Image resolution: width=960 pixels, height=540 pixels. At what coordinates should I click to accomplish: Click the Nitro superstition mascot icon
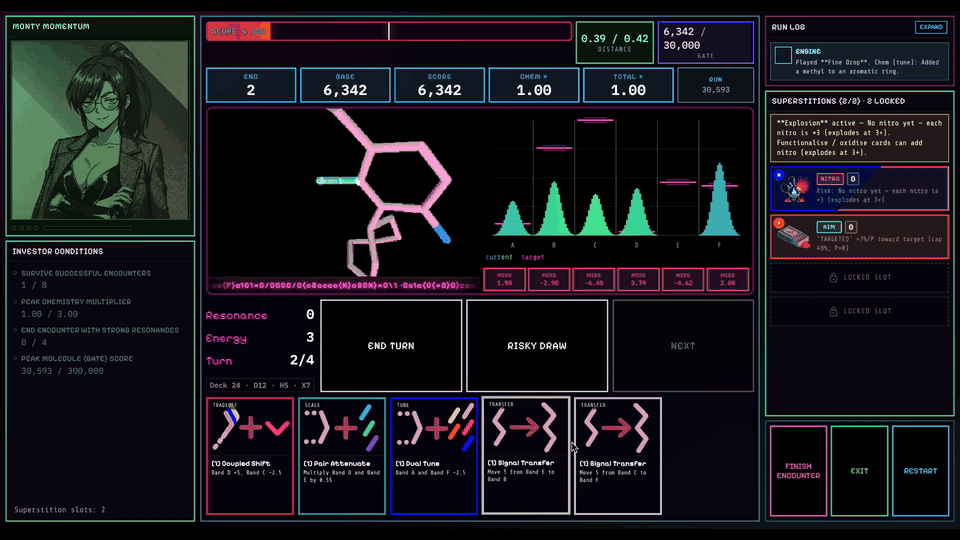tap(795, 189)
